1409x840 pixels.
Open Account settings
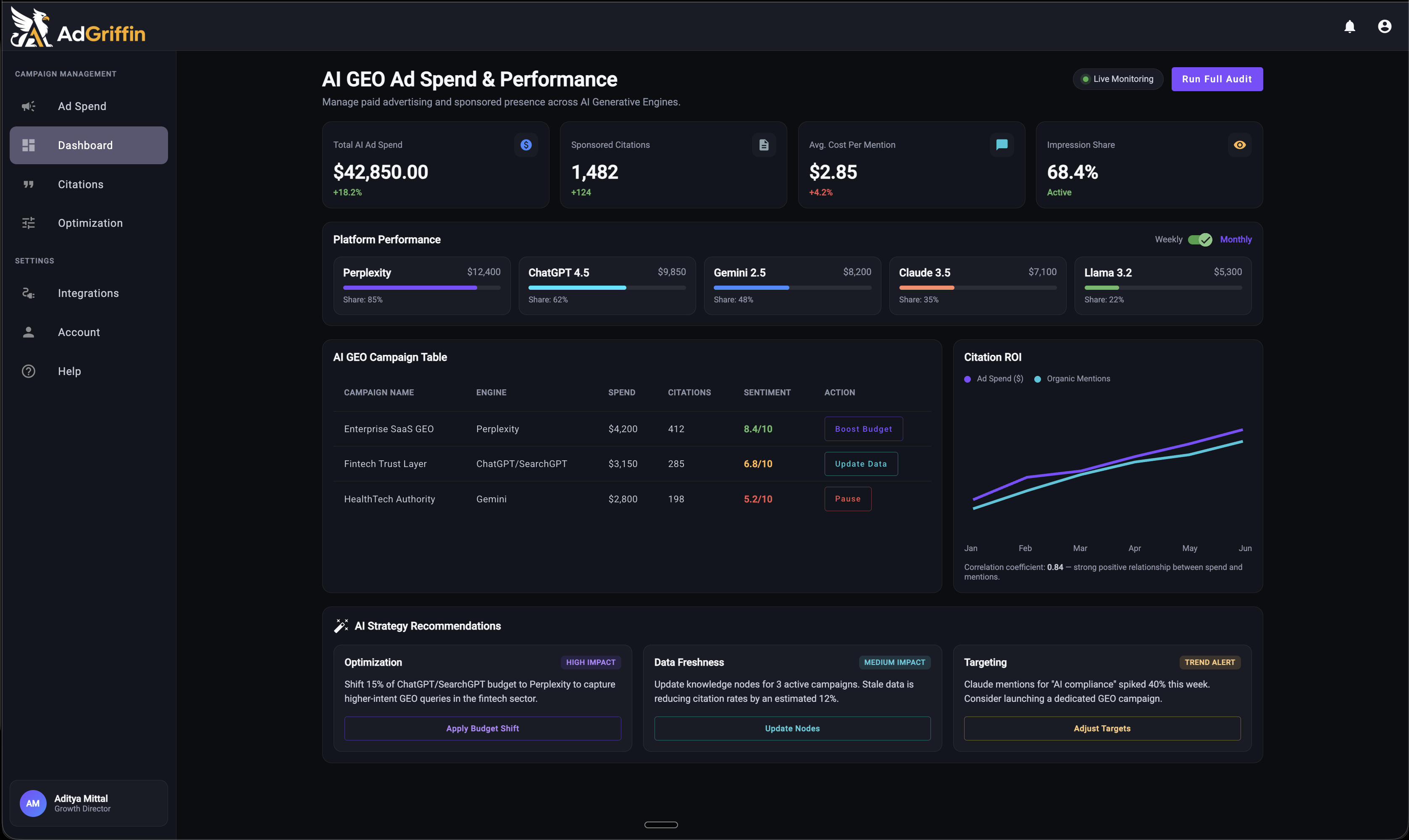[89, 332]
